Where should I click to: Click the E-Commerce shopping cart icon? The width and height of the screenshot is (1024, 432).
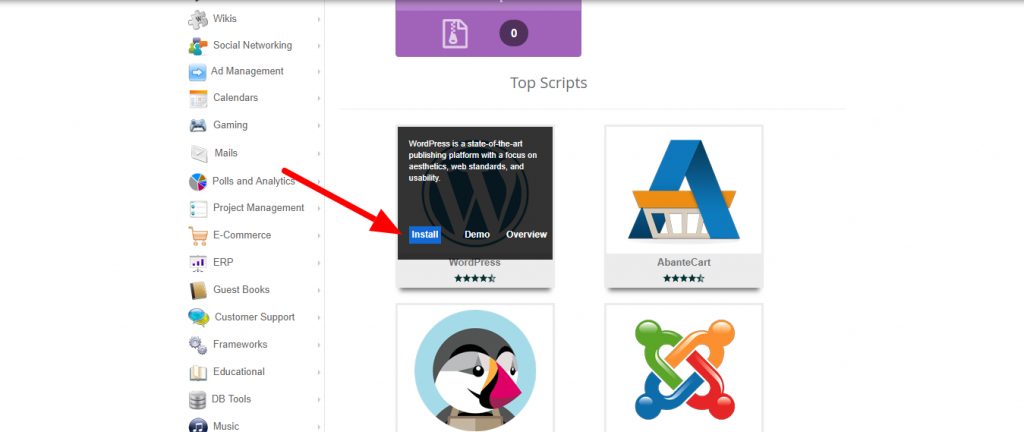pyautogui.click(x=198, y=236)
